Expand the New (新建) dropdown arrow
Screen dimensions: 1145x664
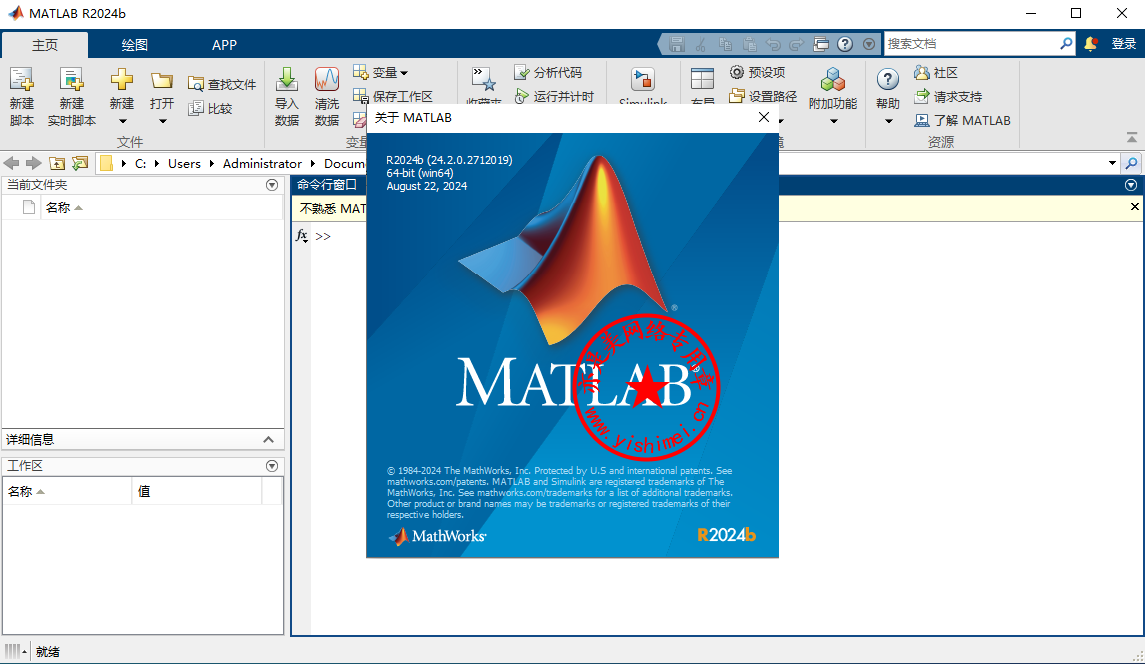[x=122, y=121]
